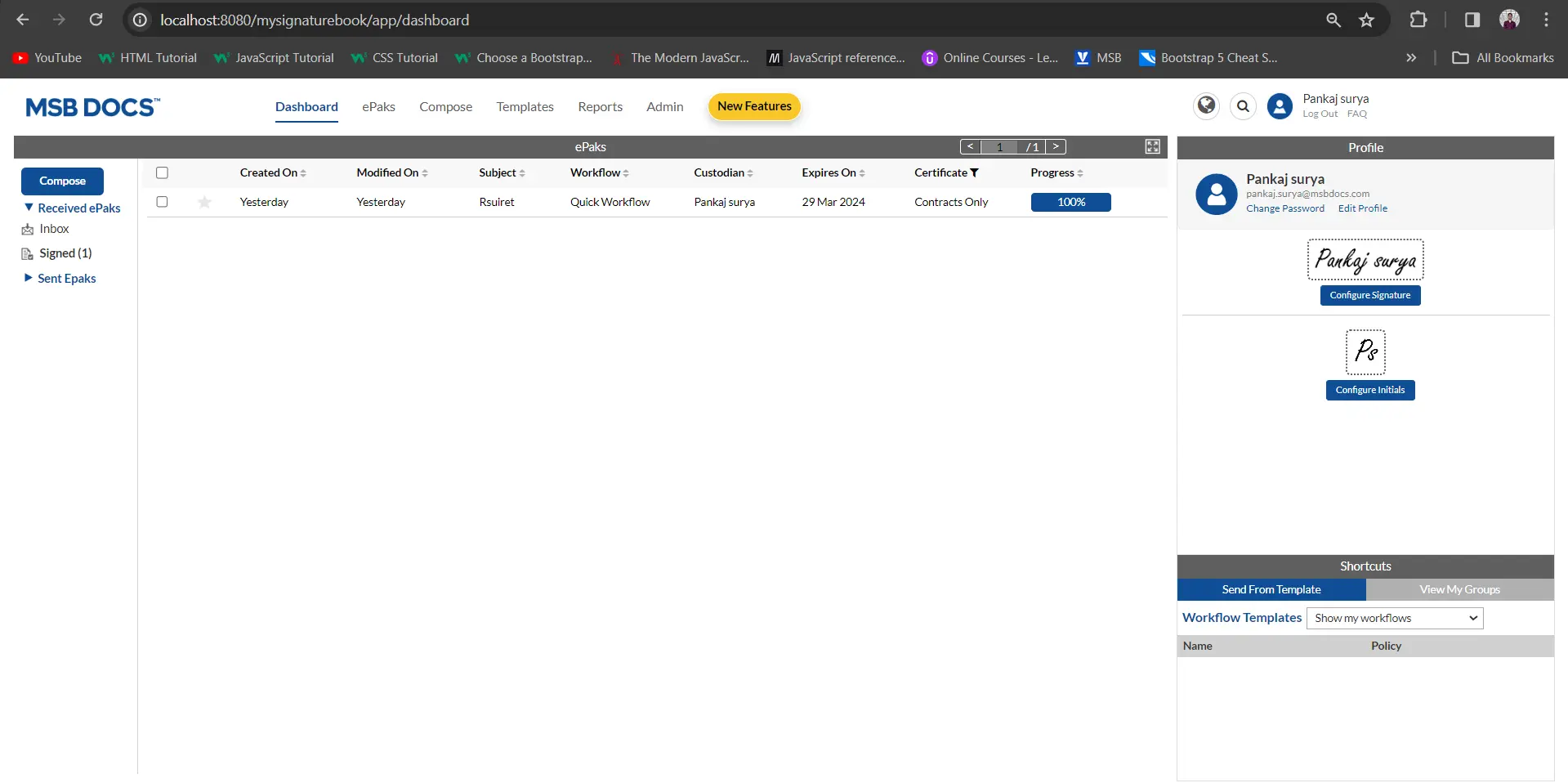
Task: Star the Rsuiret ePak row
Action: (x=205, y=202)
